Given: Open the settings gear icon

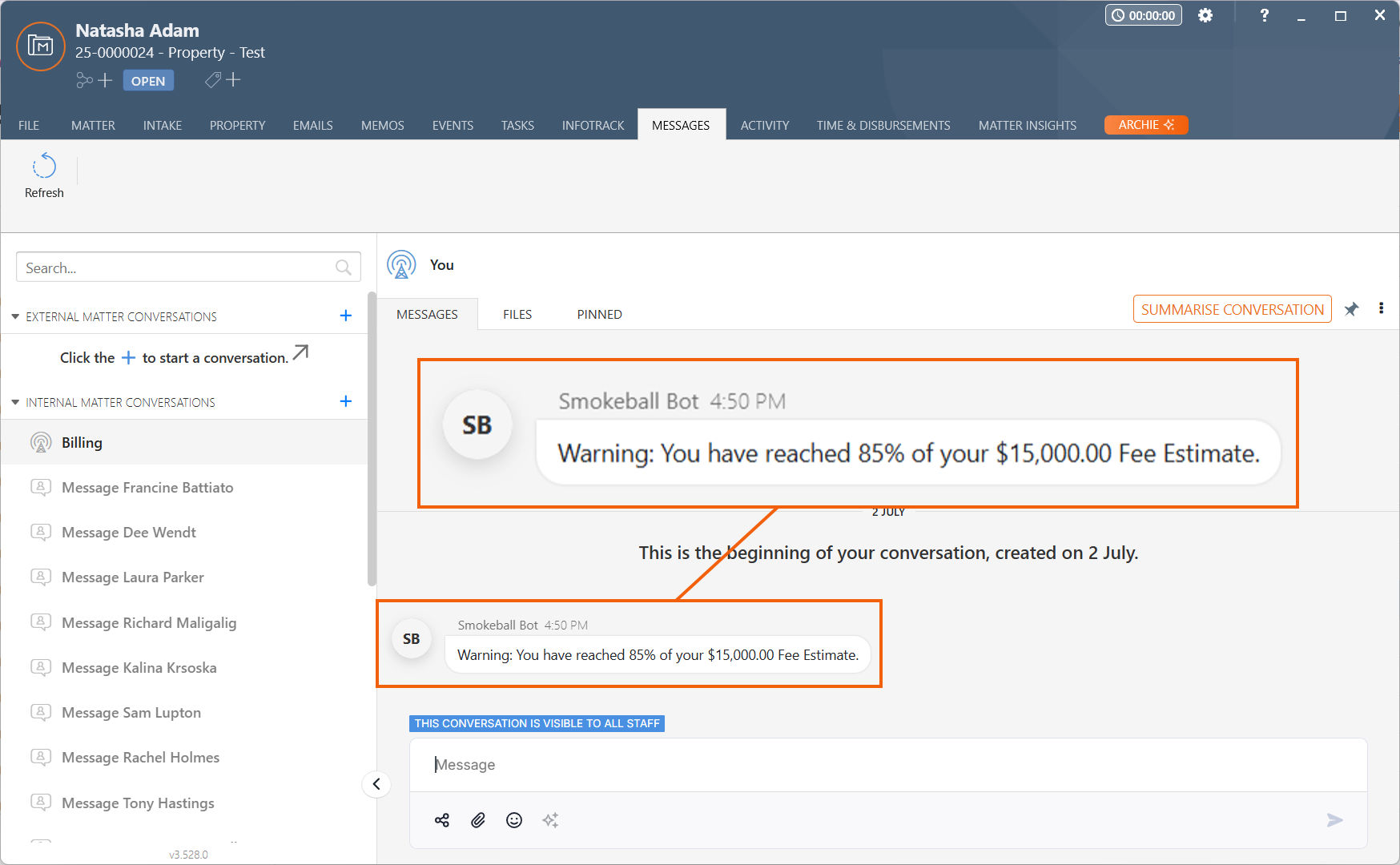Looking at the screenshot, I should (1205, 15).
